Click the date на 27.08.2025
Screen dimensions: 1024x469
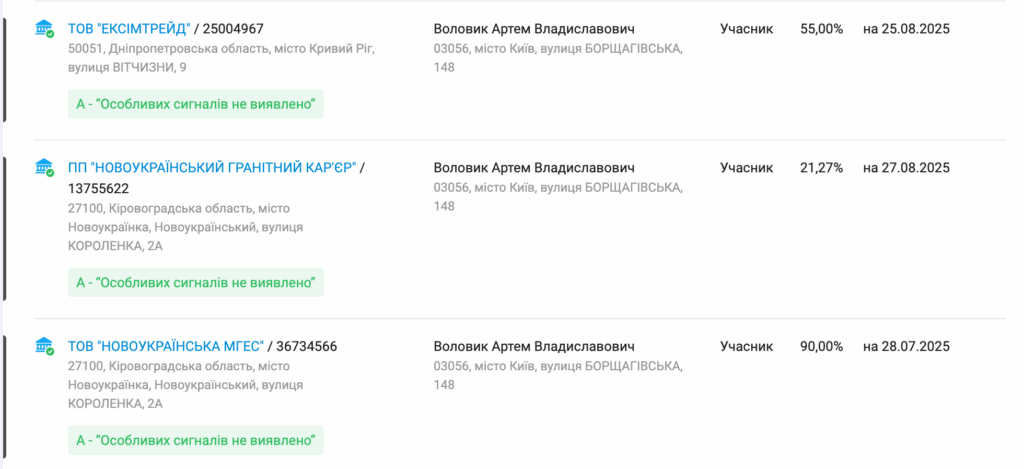[906, 168]
